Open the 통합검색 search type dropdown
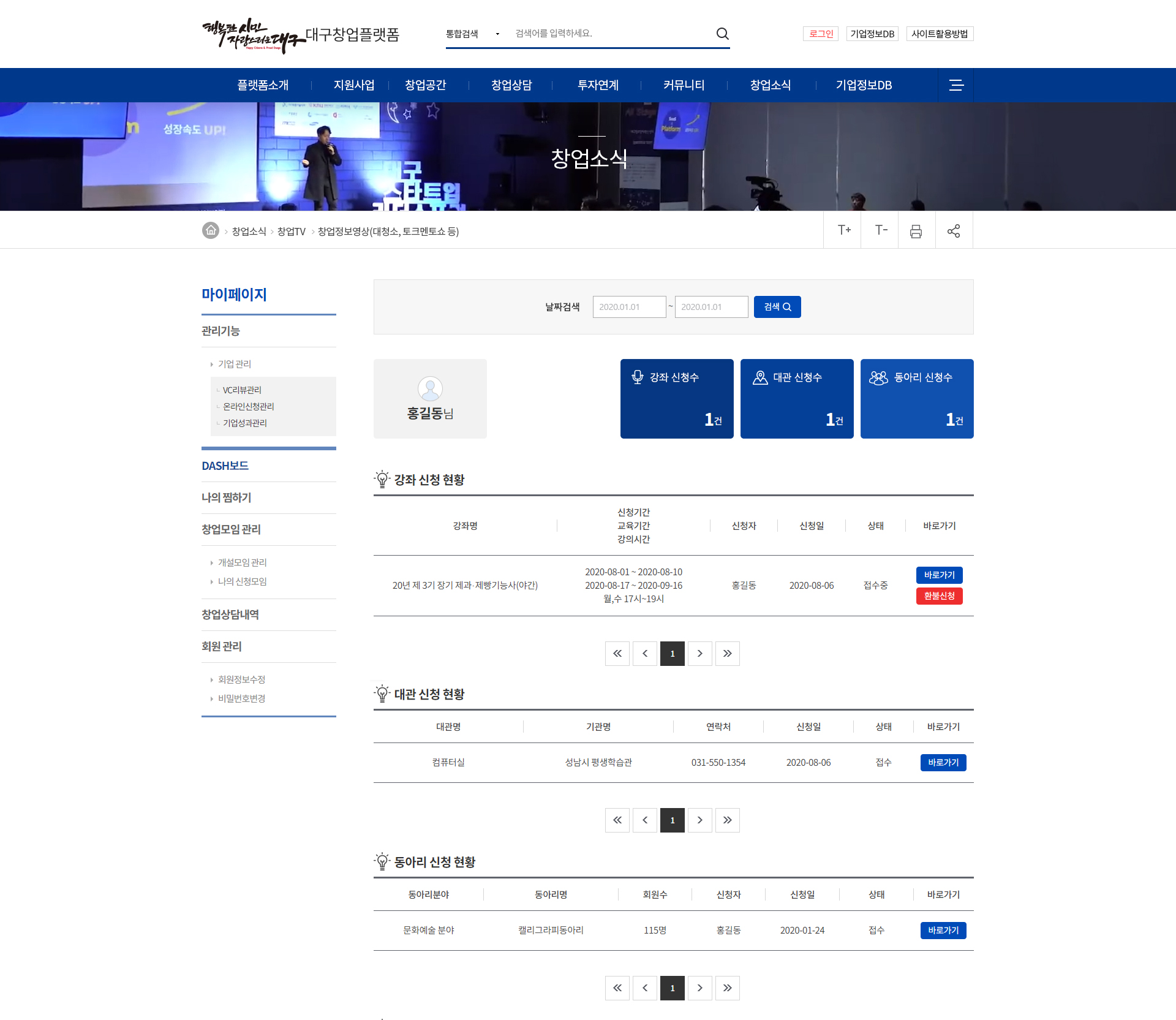This screenshot has height=1020, width=1176. pyautogui.click(x=472, y=34)
